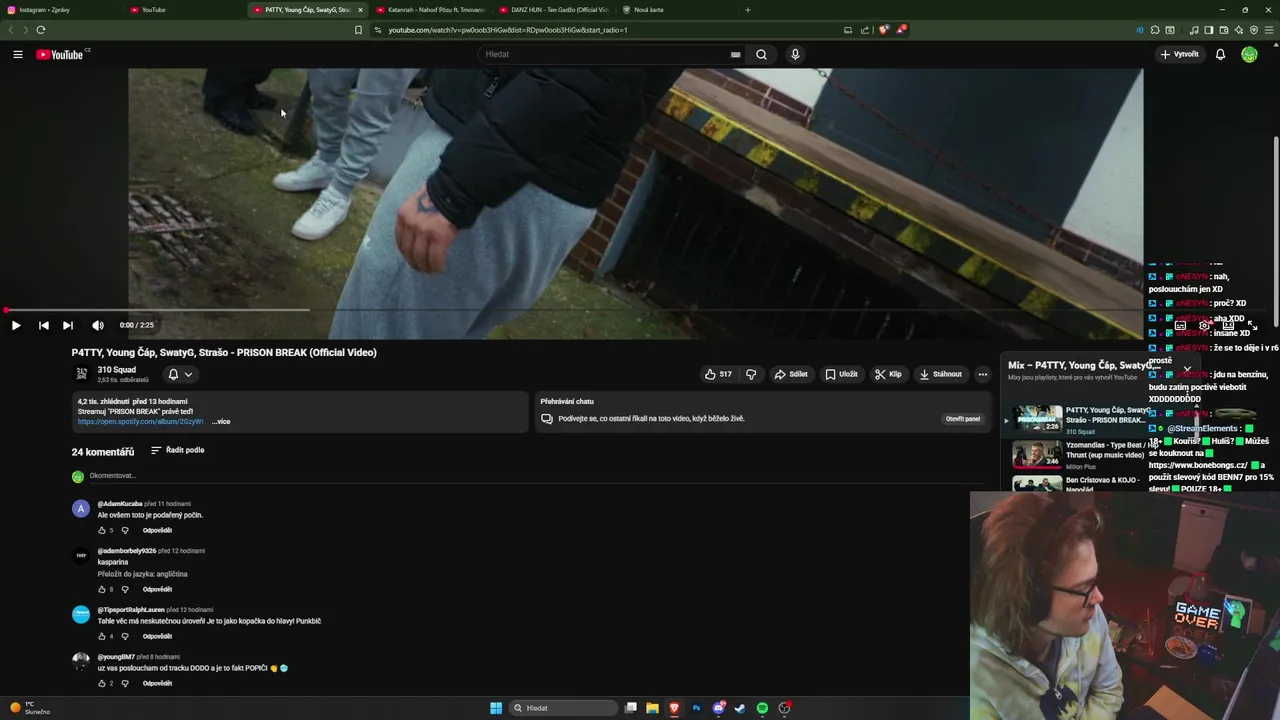Screen dimensions: 1280x720
Task: Share the video via Sdílet
Action: point(791,374)
